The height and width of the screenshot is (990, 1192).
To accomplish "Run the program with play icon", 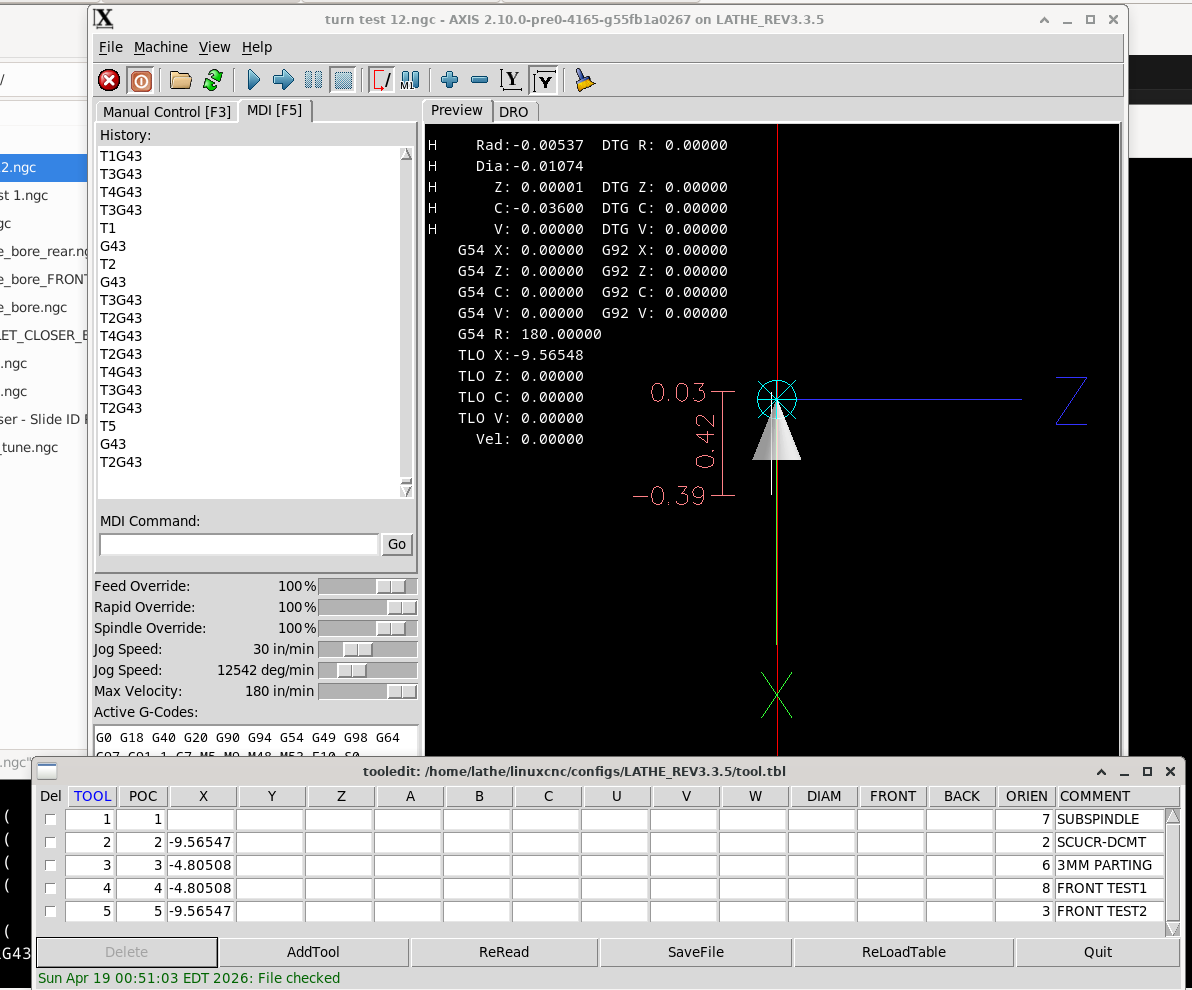I will (253, 80).
